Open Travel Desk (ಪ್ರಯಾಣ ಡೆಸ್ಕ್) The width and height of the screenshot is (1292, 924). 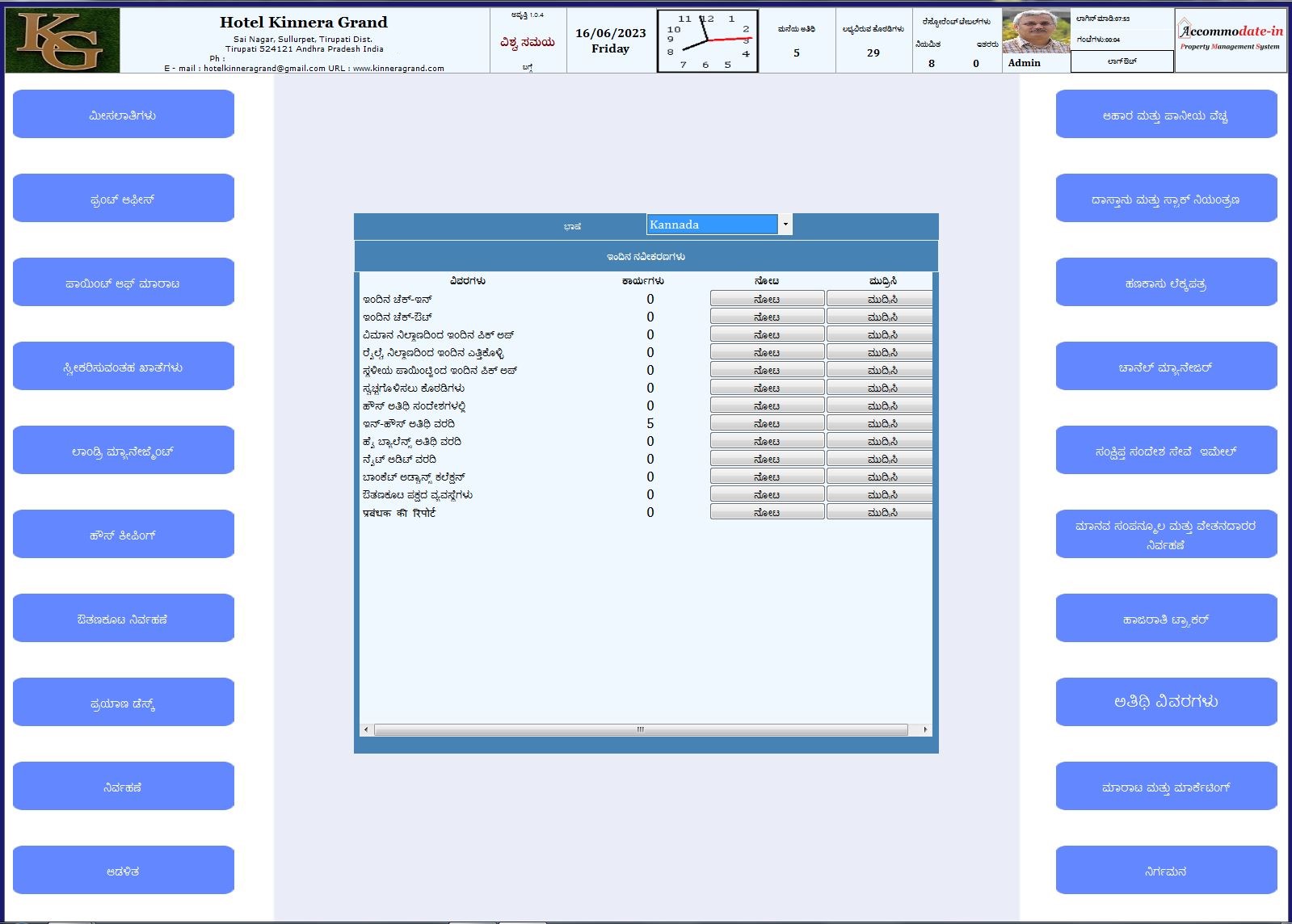click(x=124, y=702)
